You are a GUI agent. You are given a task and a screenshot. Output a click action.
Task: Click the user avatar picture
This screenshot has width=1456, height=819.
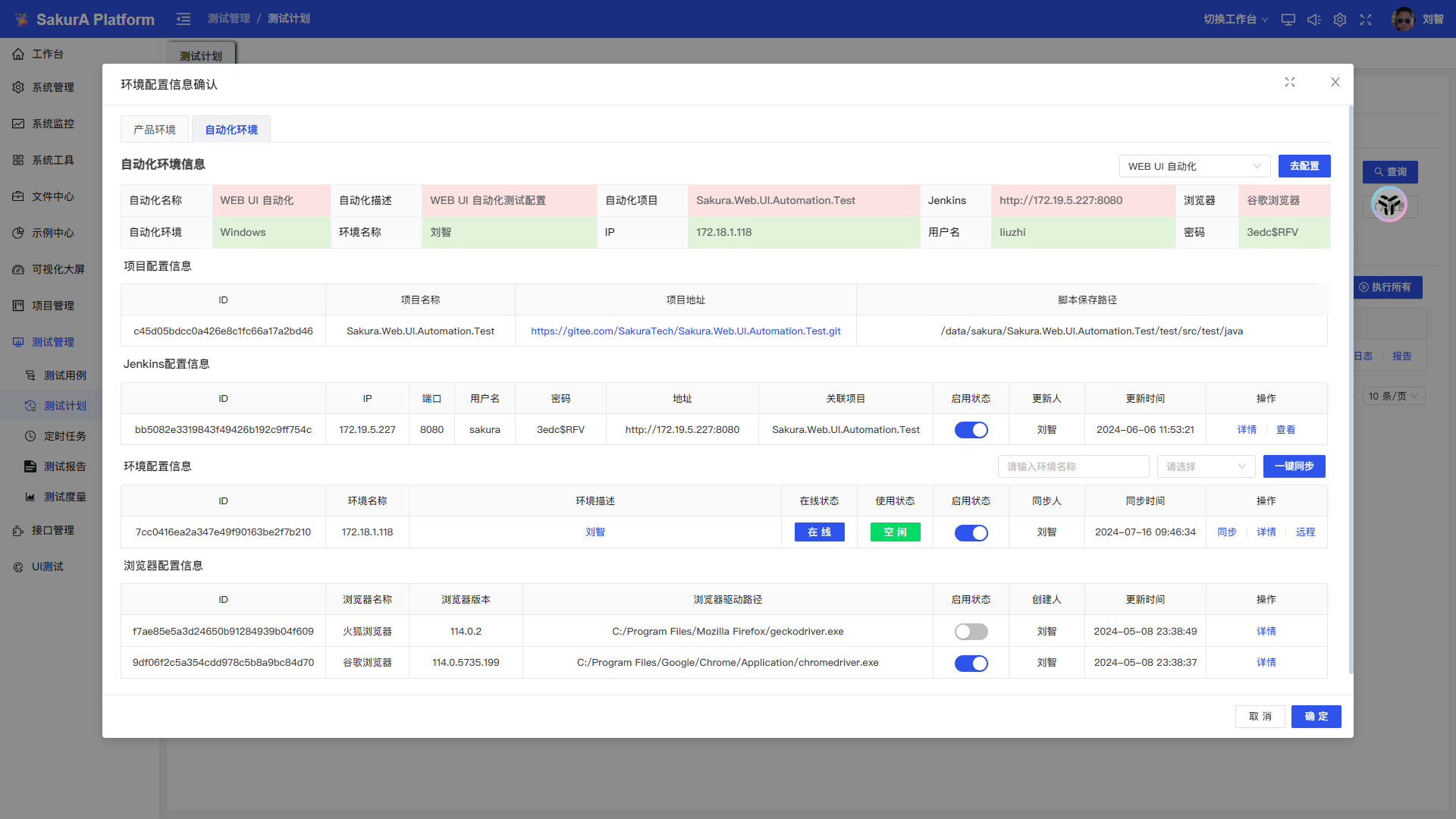[x=1403, y=19]
